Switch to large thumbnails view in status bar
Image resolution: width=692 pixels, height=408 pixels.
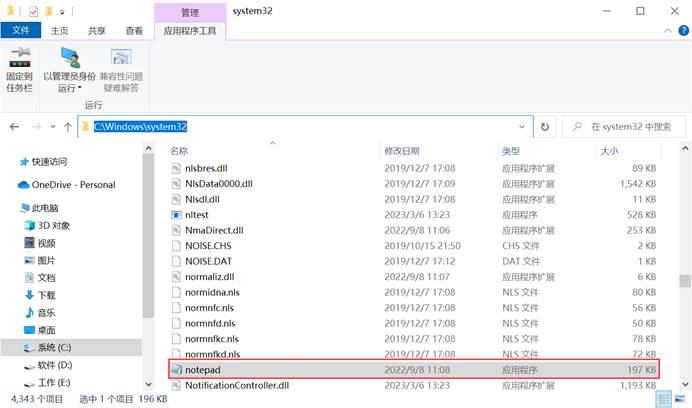click(x=678, y=399)
